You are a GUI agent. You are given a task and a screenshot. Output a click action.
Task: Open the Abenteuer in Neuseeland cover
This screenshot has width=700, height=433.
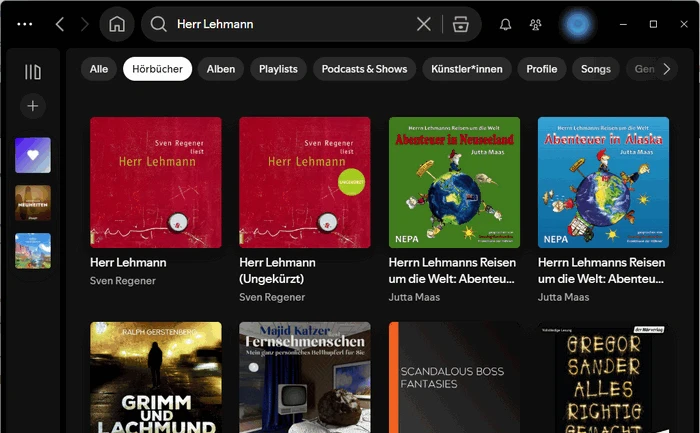pos(454,183)
